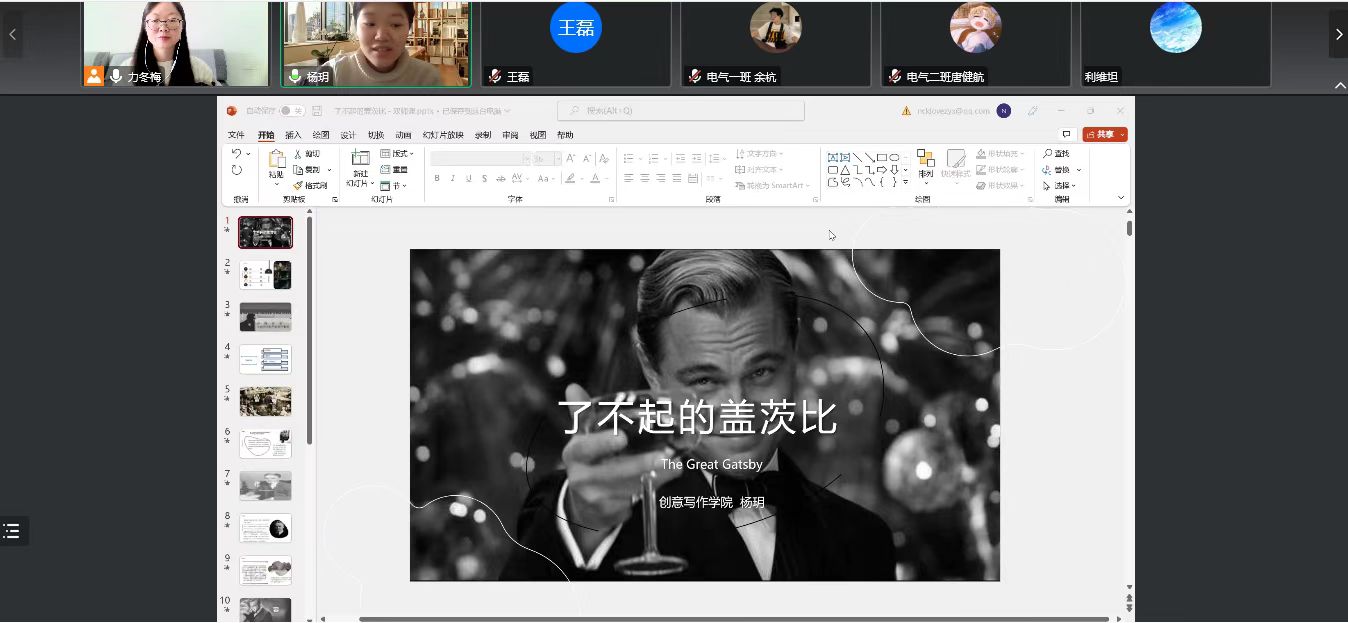Screen dimensions: 1348x623
Task: Open the Section (节) dropdown
Action: (x=393, y=185)
